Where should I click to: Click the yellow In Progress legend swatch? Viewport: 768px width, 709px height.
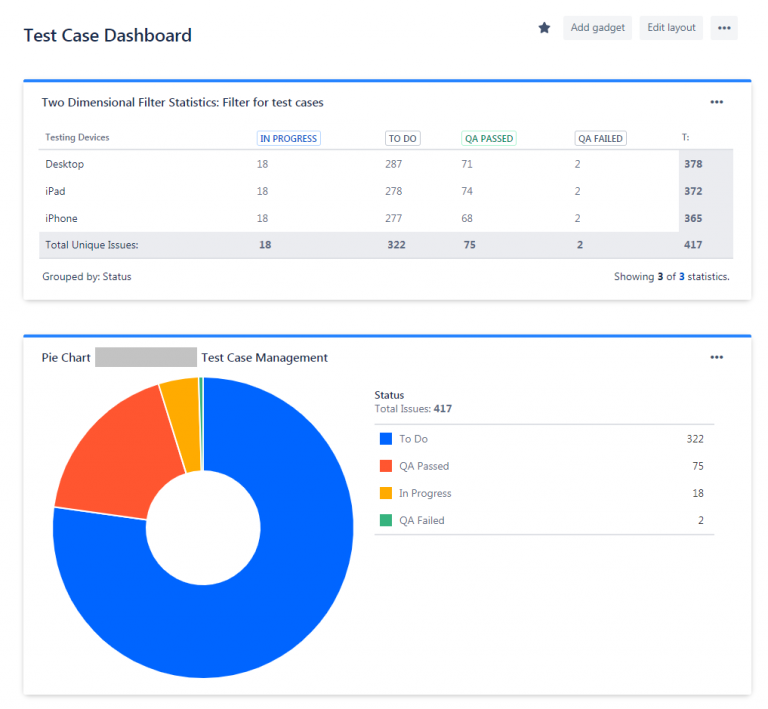386,493
